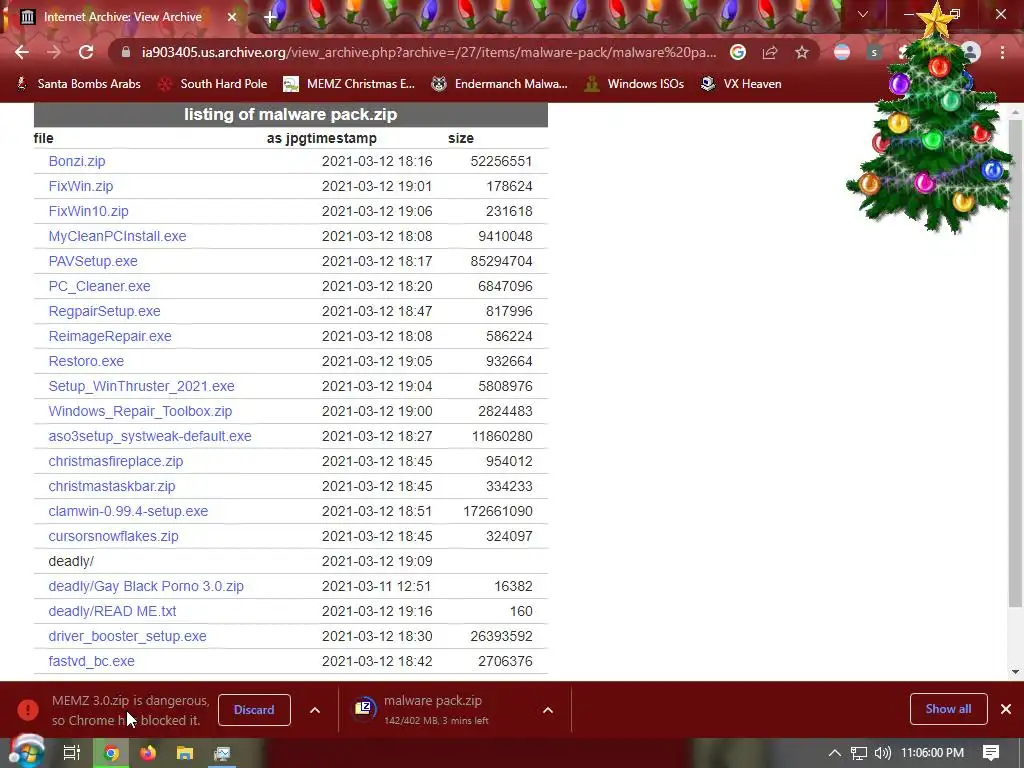The height and width of the screenshot is (768, 1024).
Task: Click the browser back arrow
Action: point(22,52)
